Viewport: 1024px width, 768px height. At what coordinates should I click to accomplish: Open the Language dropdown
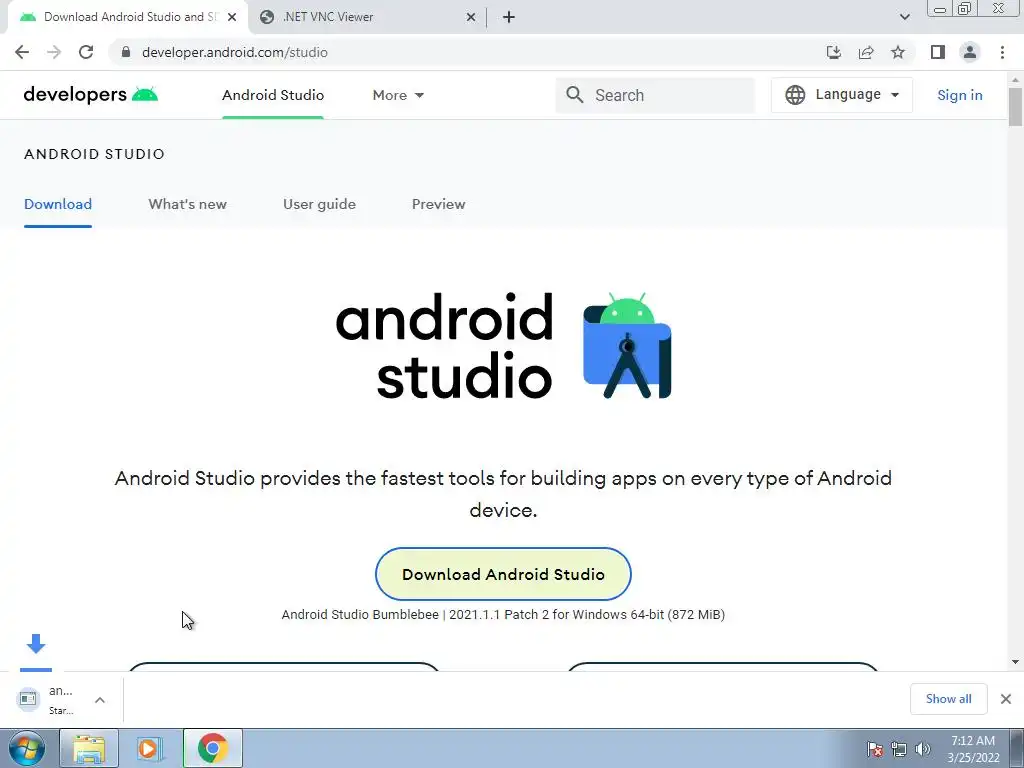(842, 95)
